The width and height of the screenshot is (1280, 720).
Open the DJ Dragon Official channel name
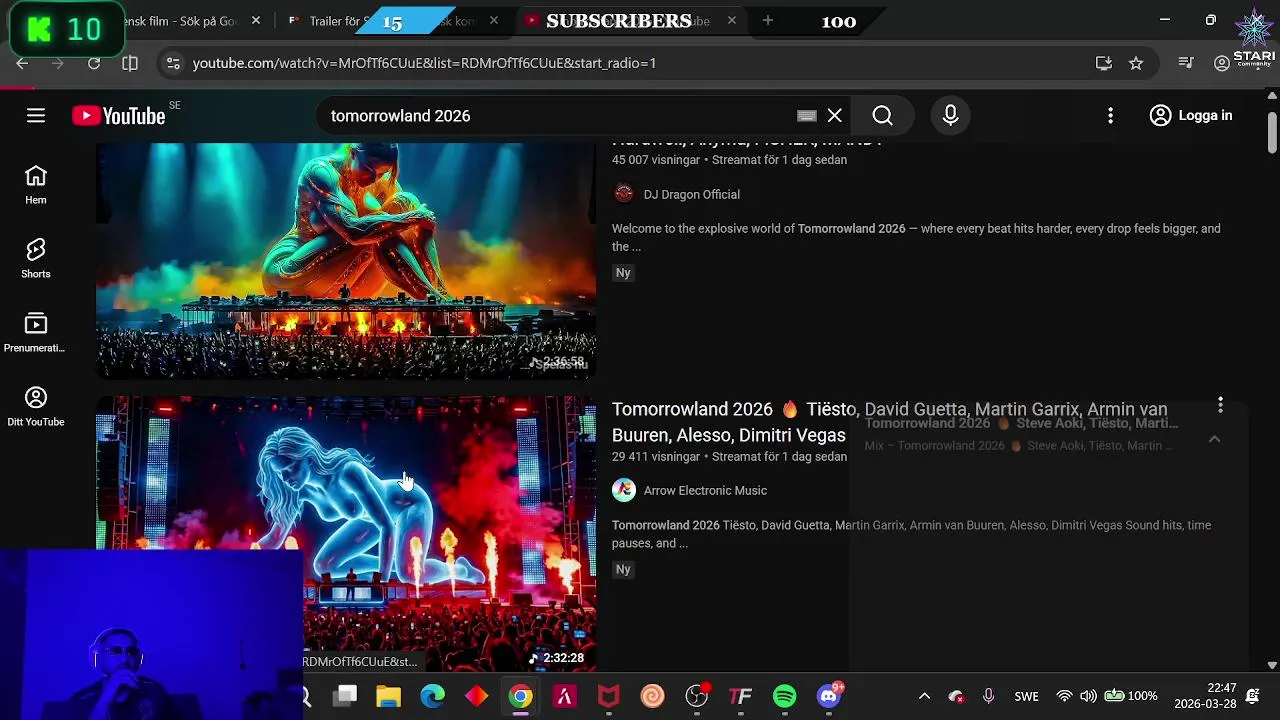coord(692,195)
